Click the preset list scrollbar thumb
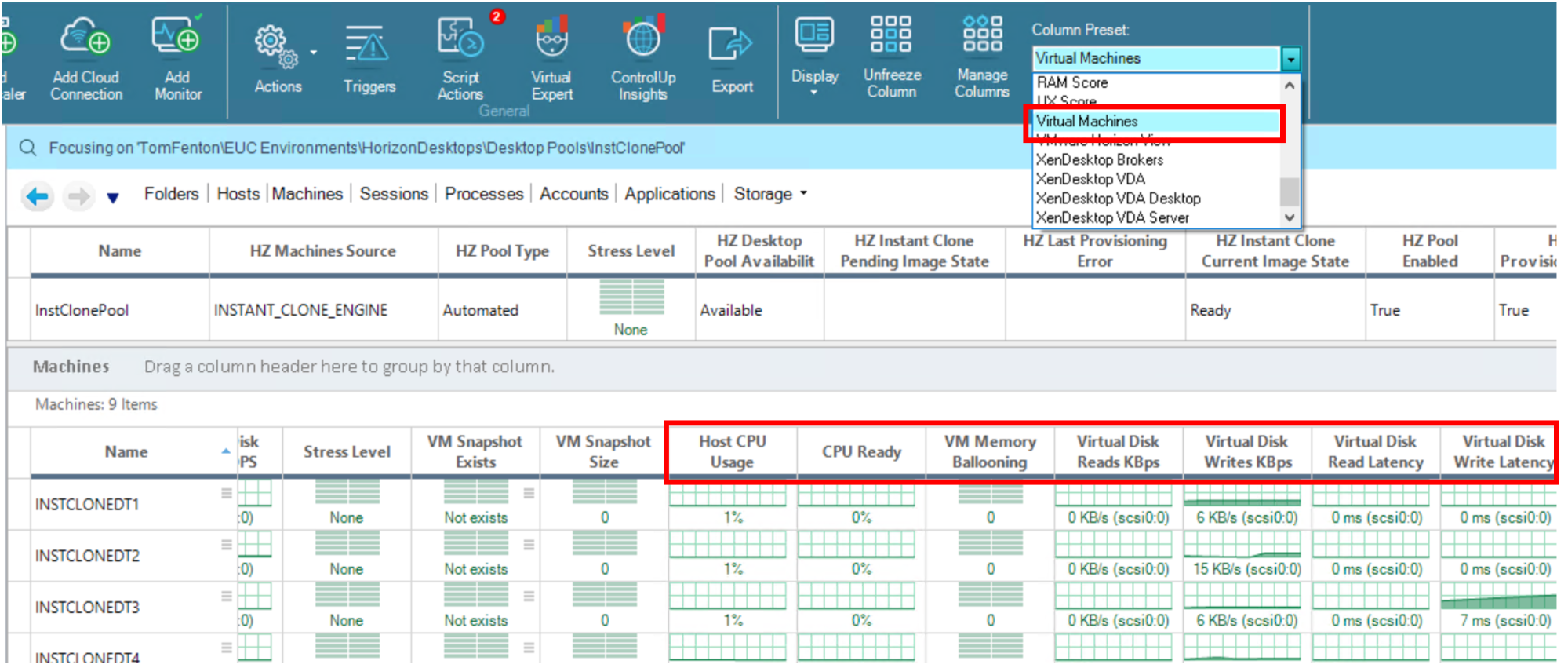Viewport: 1568px width, 668px height. 1289,191
